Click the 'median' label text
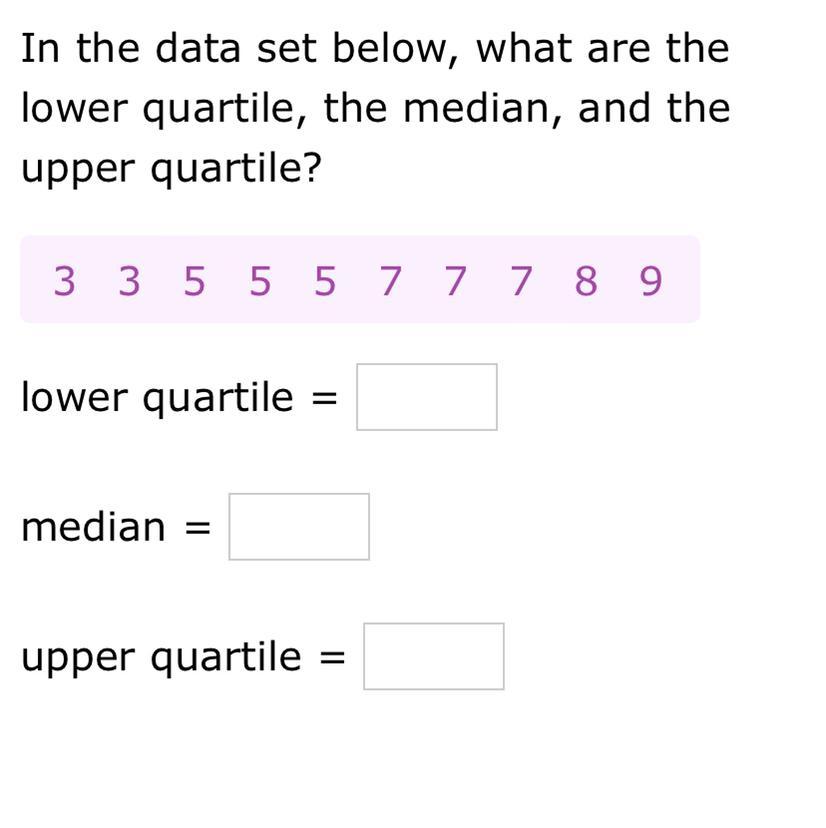The image size is (826, 828). [x=93, y=526]
